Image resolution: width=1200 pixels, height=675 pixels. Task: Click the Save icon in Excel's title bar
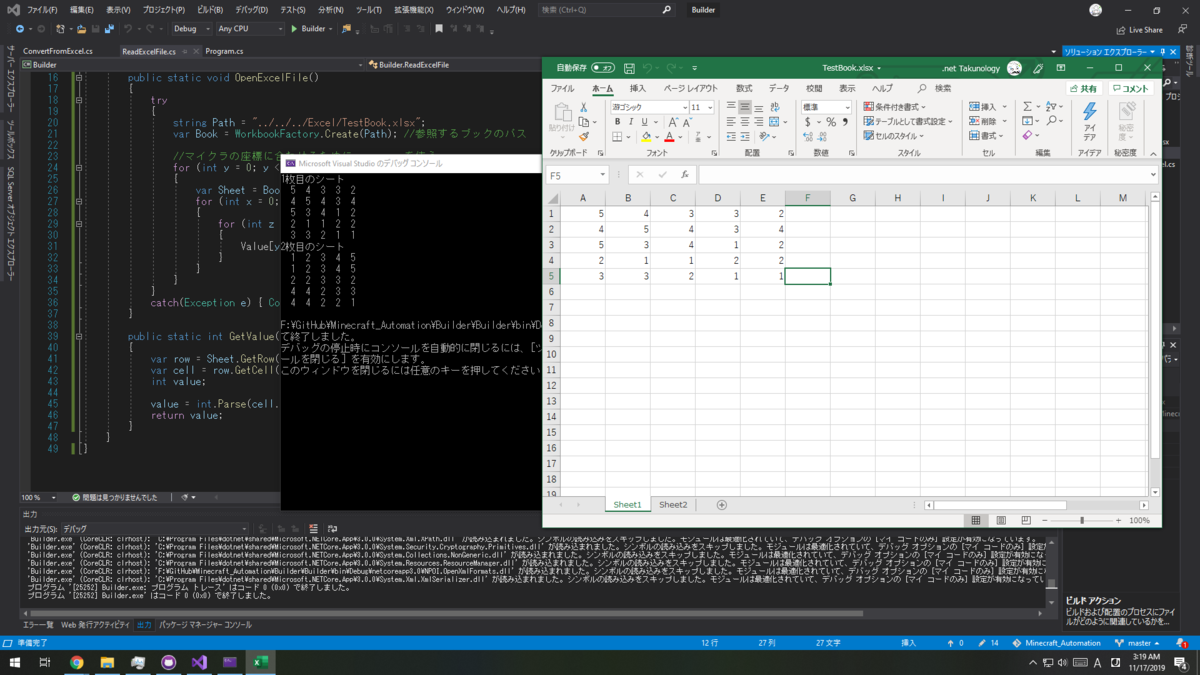coord(629,68)
